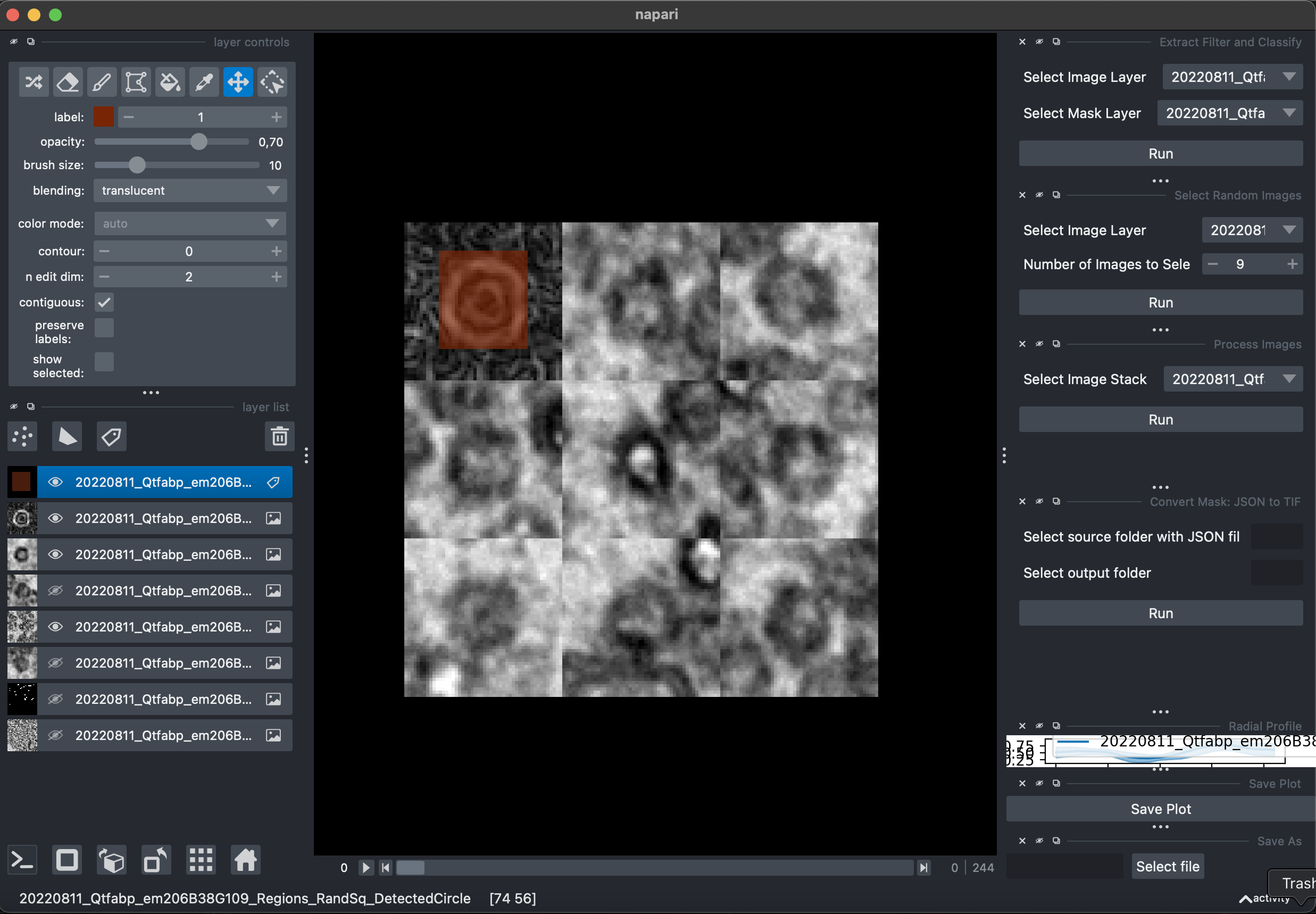The height and width of the screenshot is (914, 1316).
Task: Reset view with the home icon
Action: (x=246, y=860)
